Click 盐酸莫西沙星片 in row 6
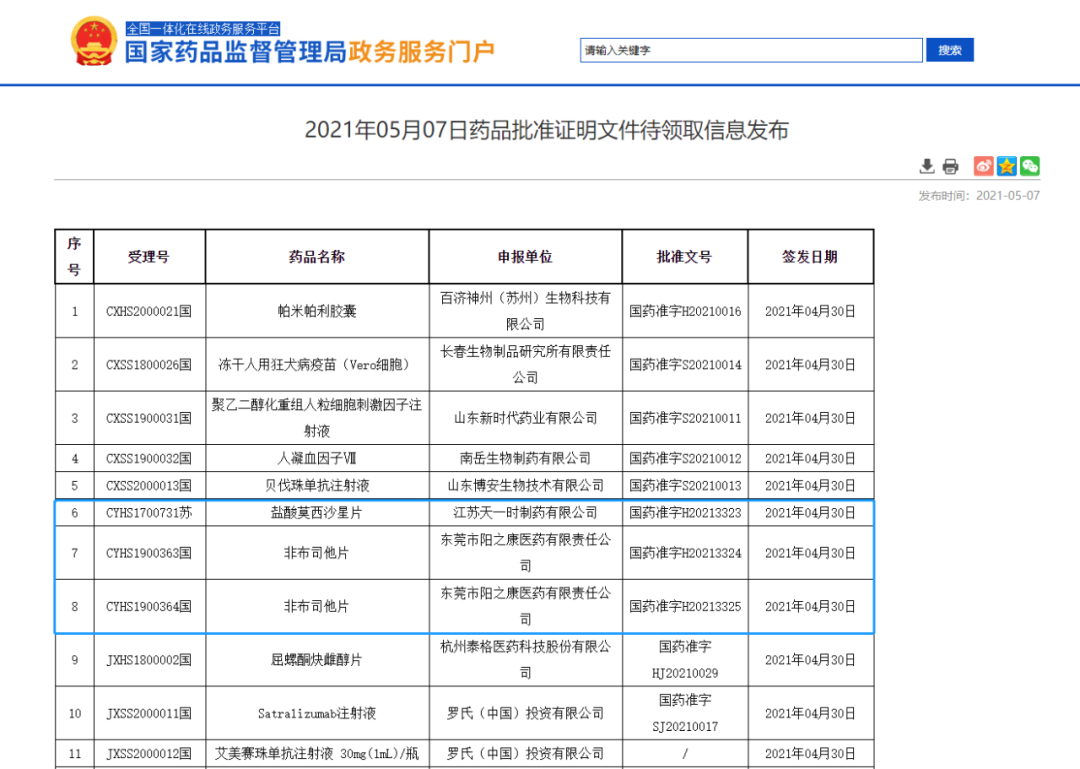1080x769 pixels. coord(317,512)
